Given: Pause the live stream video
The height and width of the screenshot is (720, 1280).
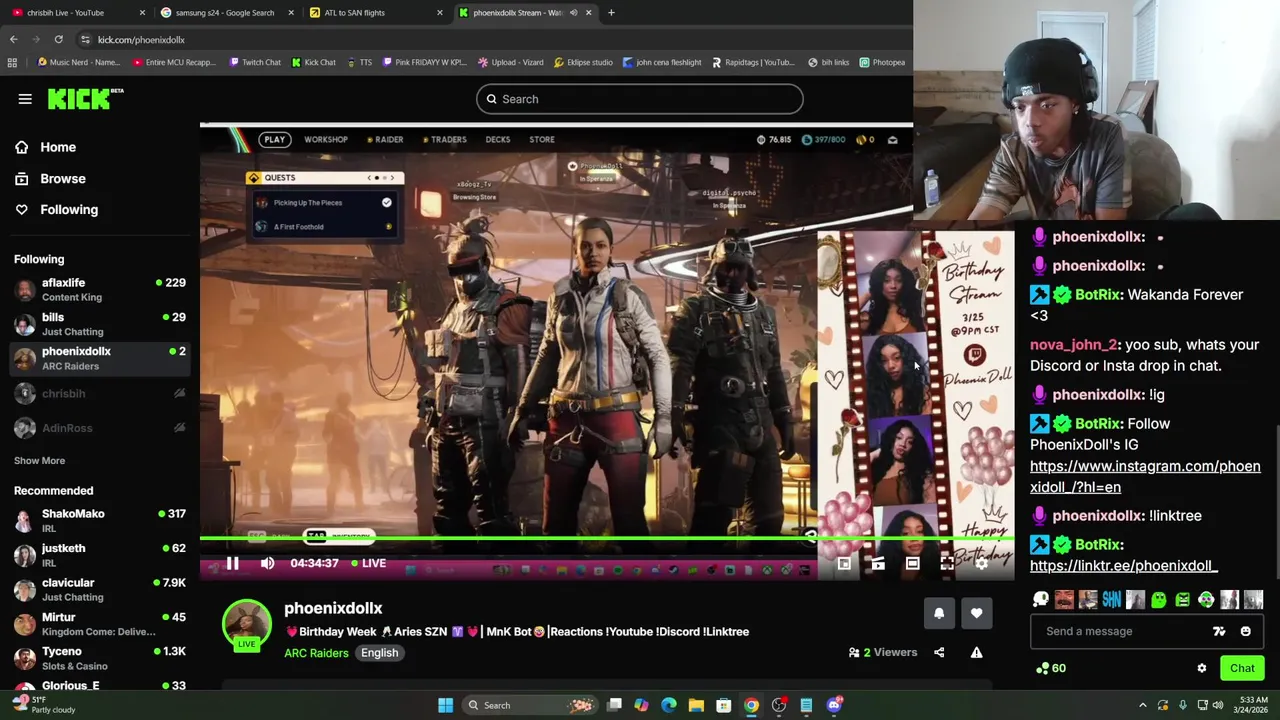Looking at the screenshot, I should [232, 563].
